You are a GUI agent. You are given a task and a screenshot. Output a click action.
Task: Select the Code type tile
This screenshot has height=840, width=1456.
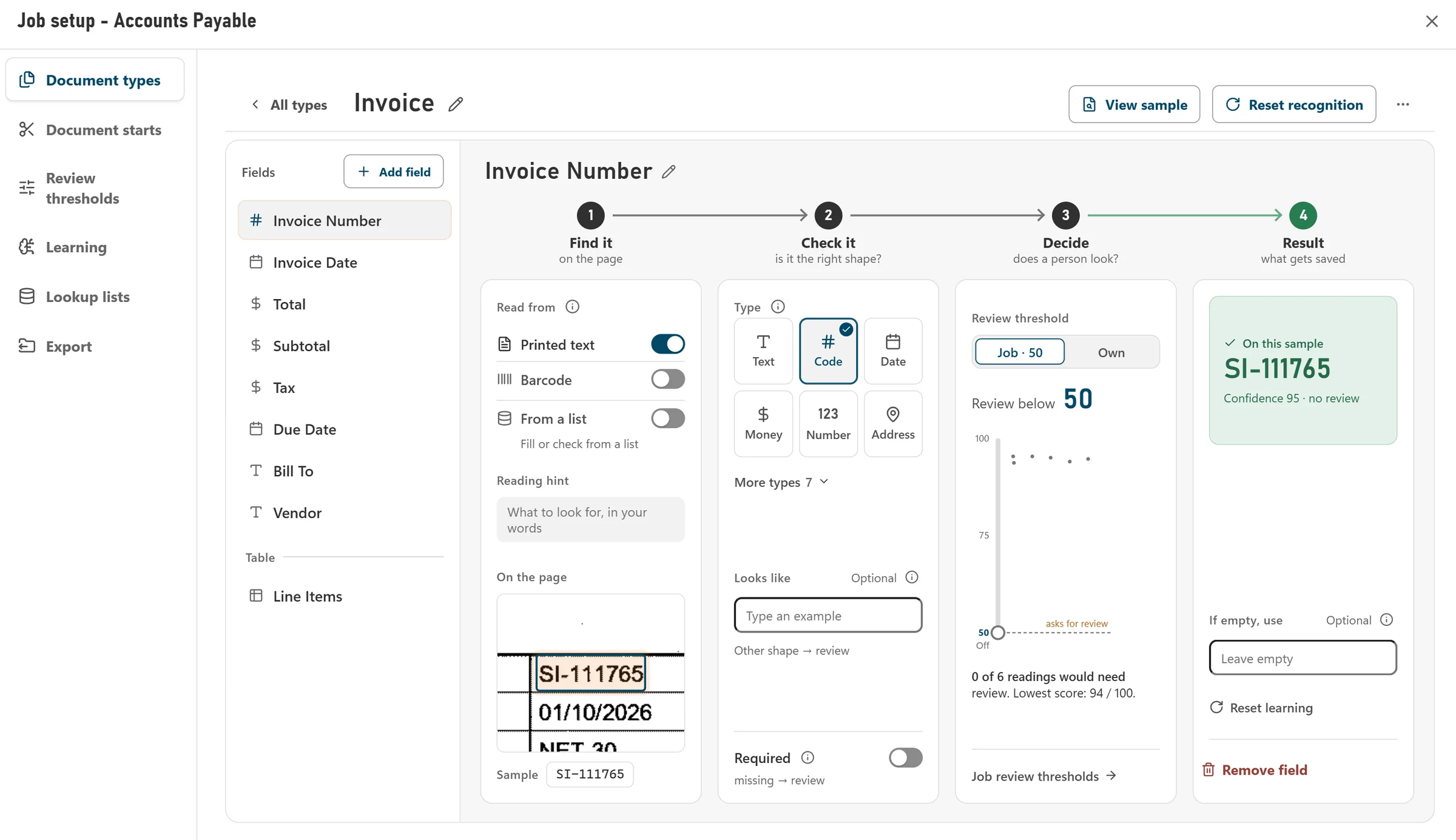[x=828, y=351]
